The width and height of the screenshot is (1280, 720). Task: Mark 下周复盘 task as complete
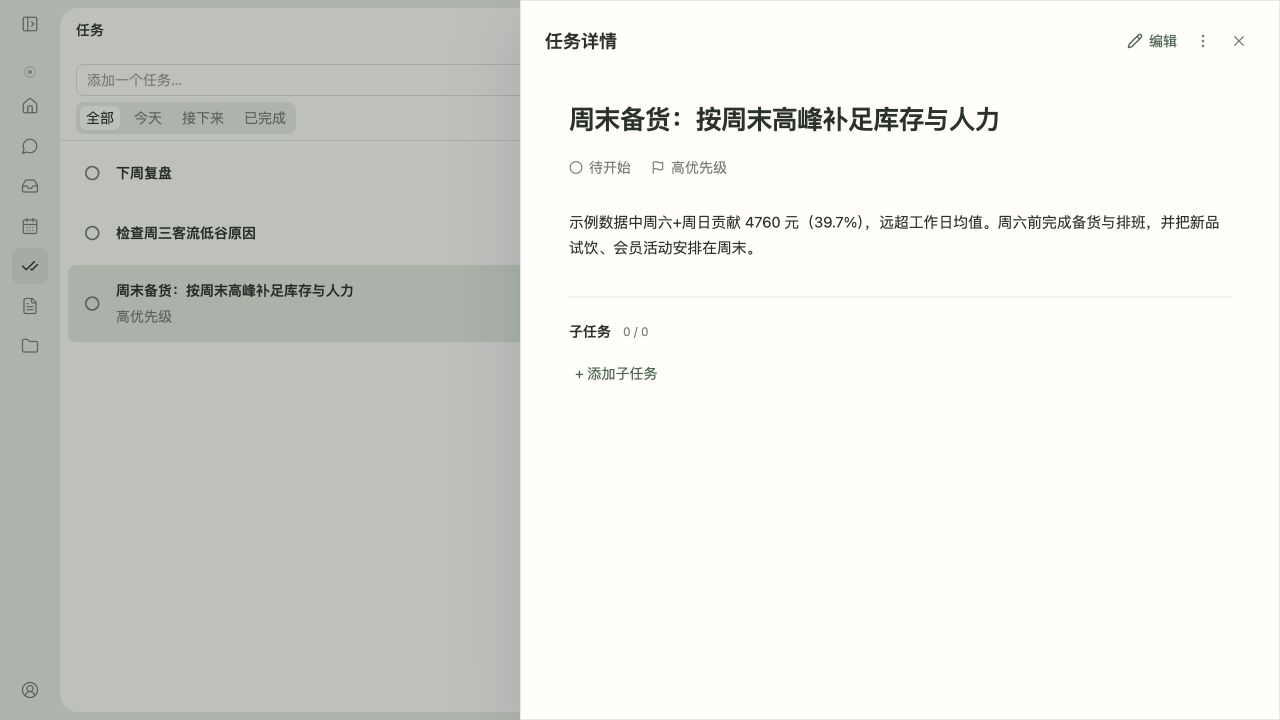(92, 173)
